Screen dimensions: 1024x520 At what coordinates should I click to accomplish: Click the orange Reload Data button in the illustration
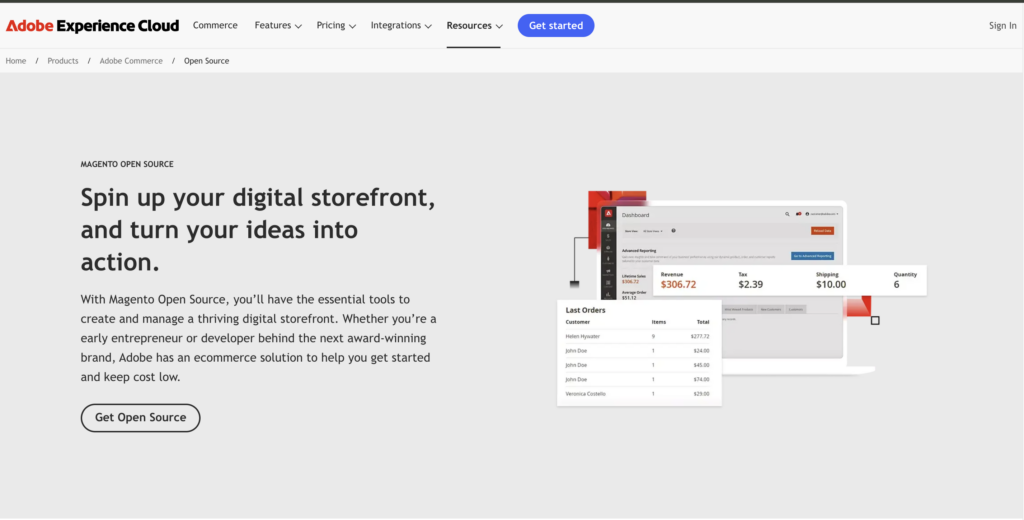click(x=822, y=231)
